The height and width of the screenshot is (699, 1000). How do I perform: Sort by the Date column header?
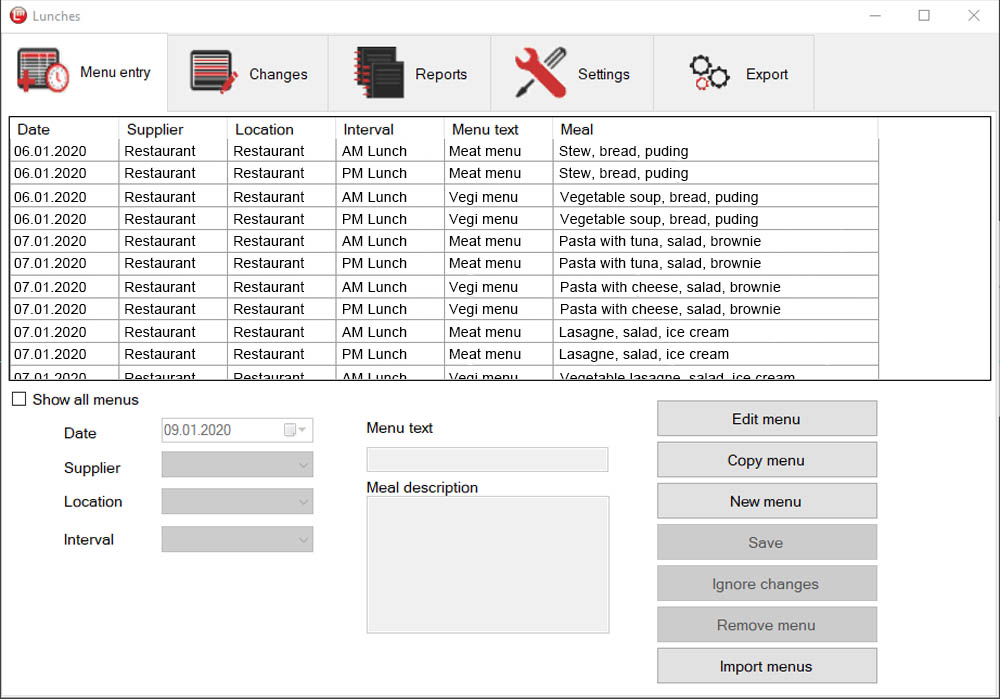pos(64,129)
